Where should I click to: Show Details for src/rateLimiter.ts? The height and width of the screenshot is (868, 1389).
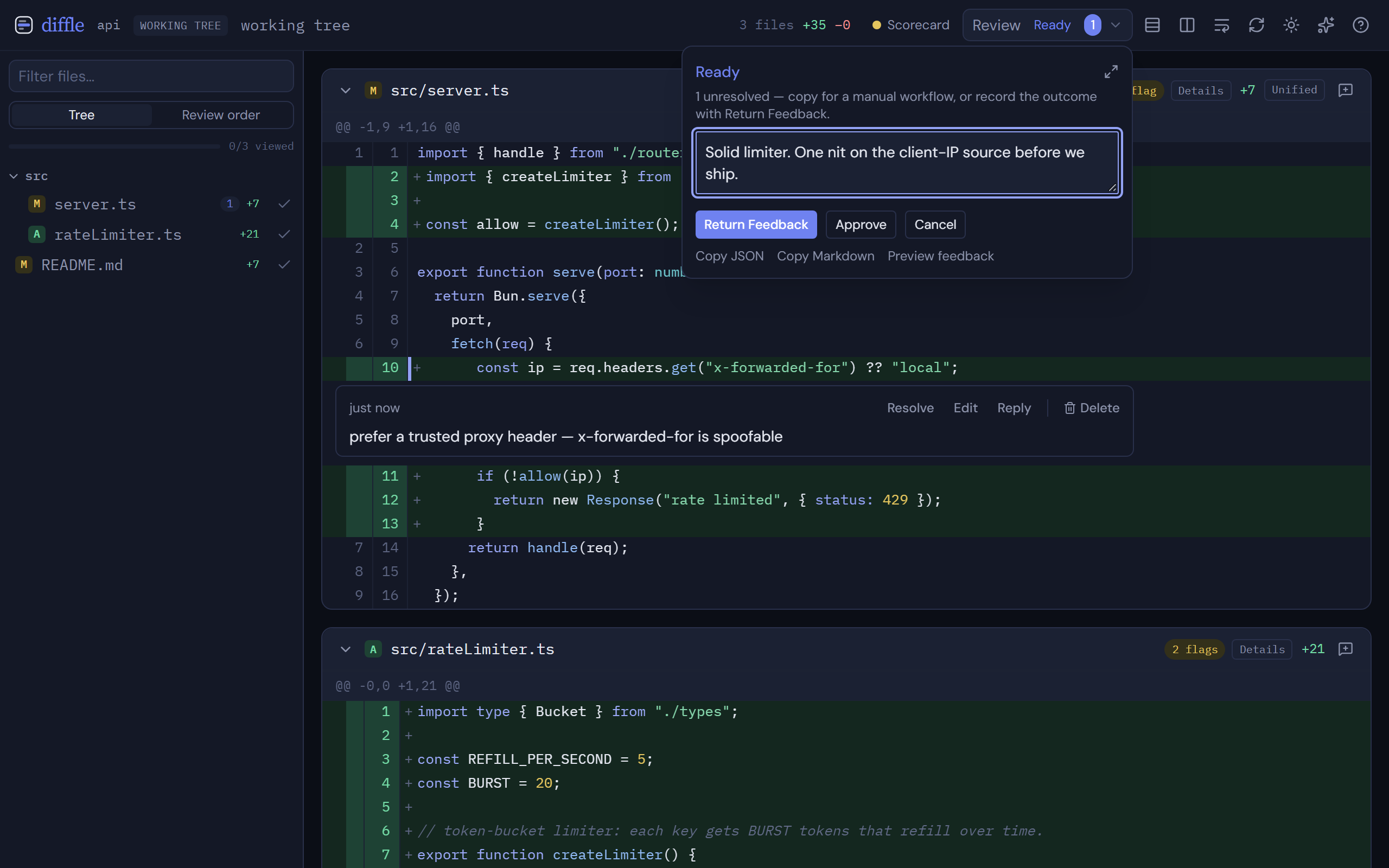point(1261,649)
